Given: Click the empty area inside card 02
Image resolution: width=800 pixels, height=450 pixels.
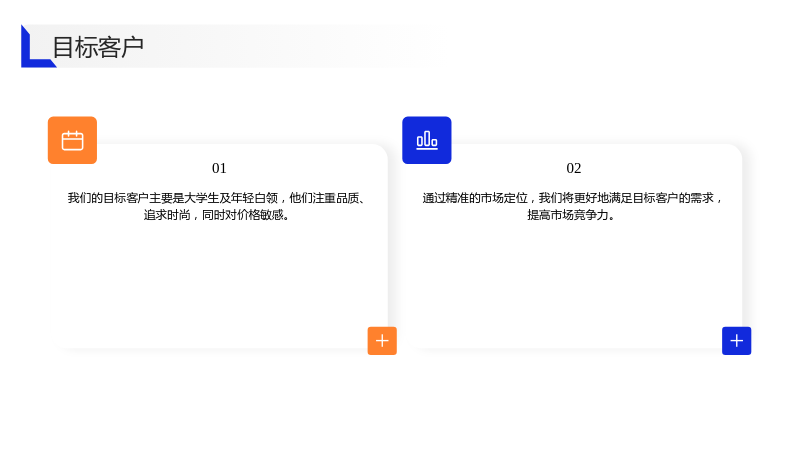Looking at the screenshot, I should (571, 281).
